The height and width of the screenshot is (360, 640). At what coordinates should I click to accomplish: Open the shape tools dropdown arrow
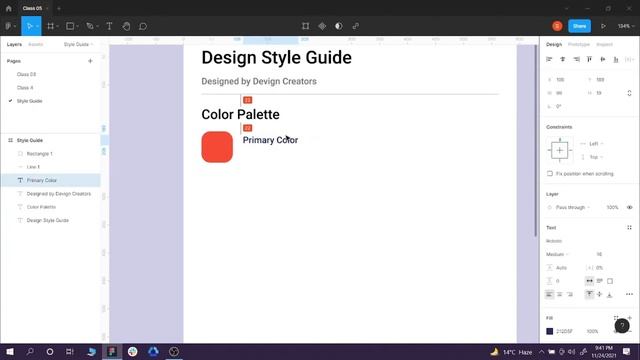pyautogui.click(x=78, y=26)
